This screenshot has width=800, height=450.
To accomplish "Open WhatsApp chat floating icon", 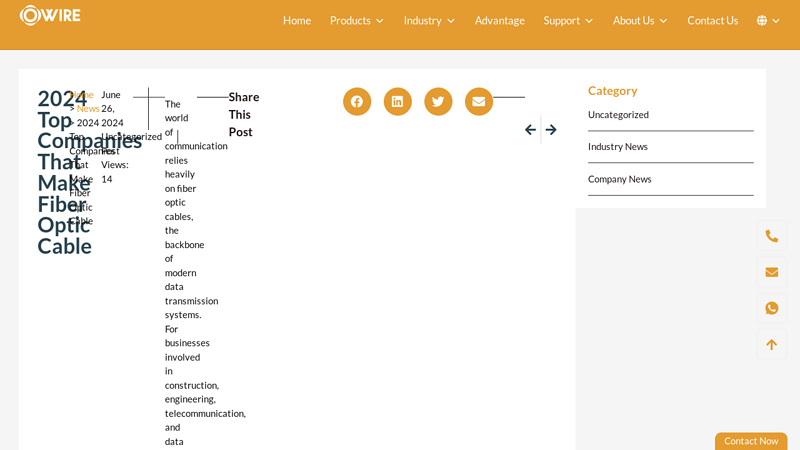I will pyautogui.click(x=771, y=308).
